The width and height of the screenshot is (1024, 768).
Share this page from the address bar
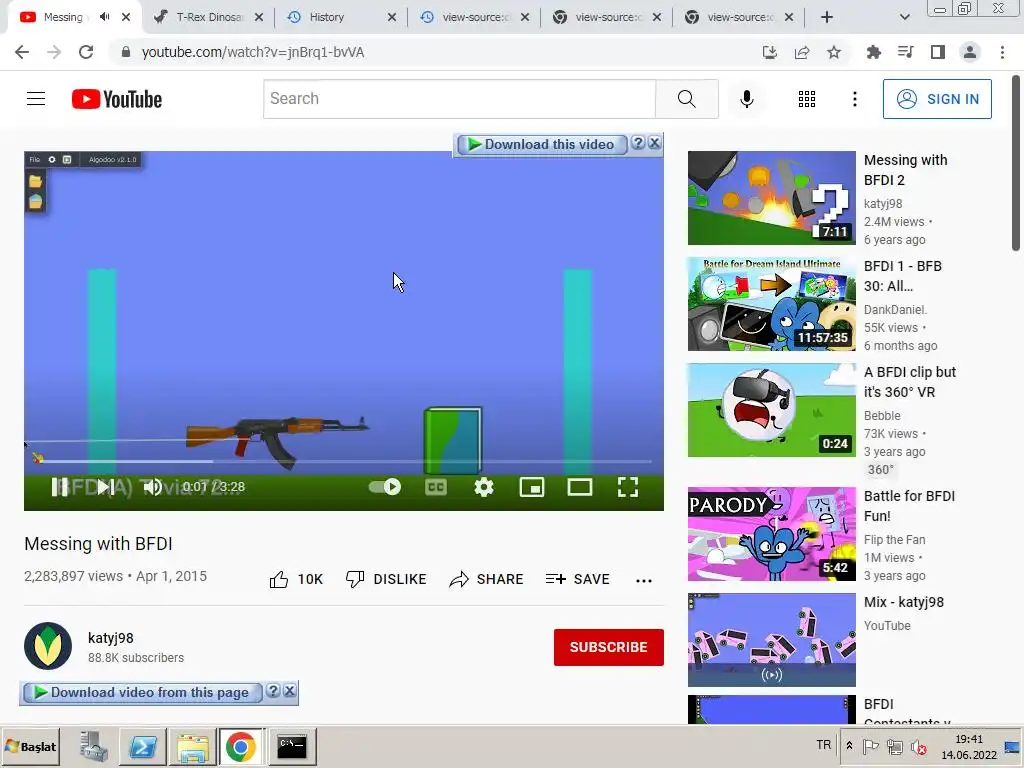[801, 52]
